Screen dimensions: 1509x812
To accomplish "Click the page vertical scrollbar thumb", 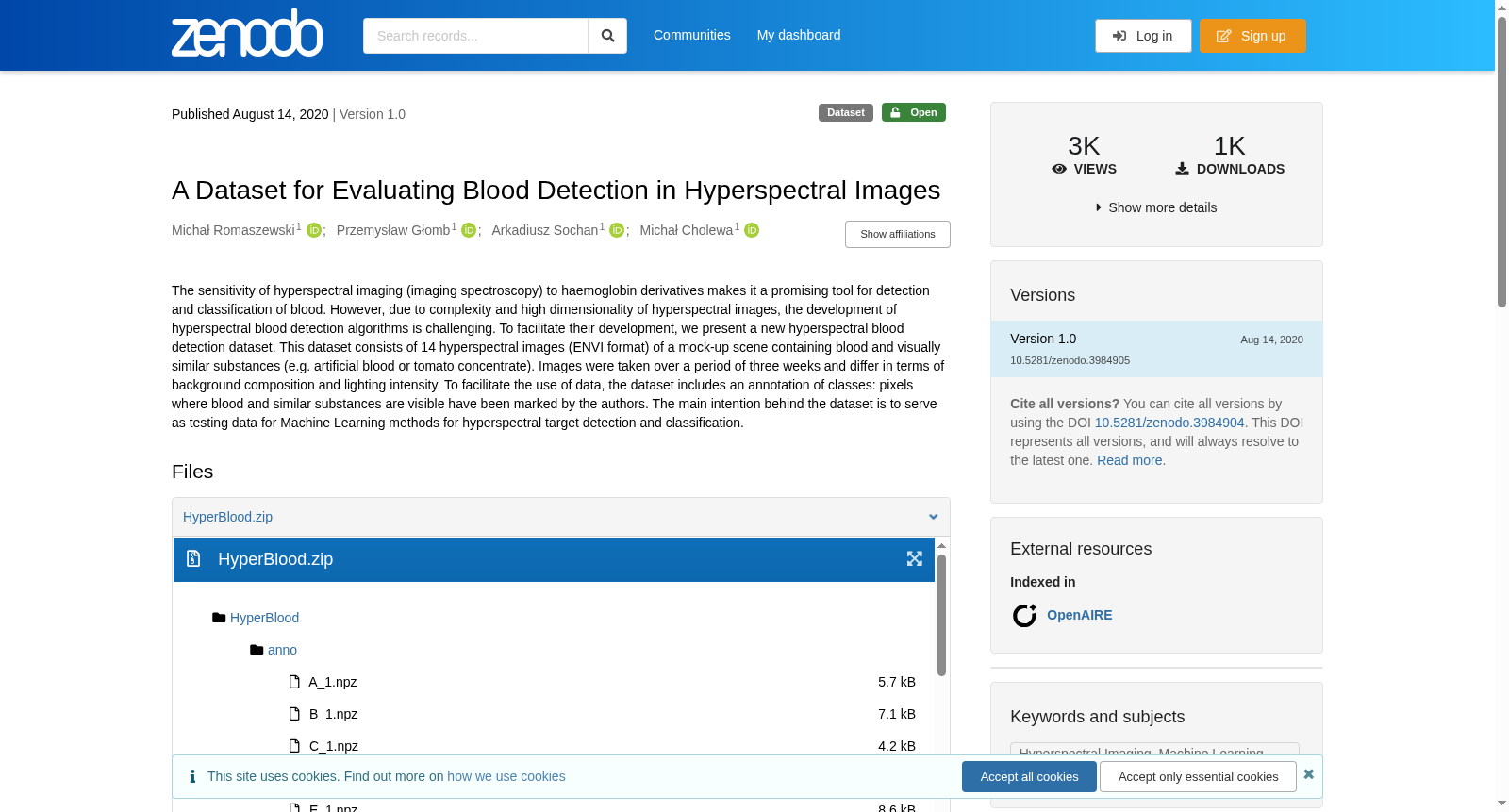I will pyautogui.click(x=1501, y=160).
